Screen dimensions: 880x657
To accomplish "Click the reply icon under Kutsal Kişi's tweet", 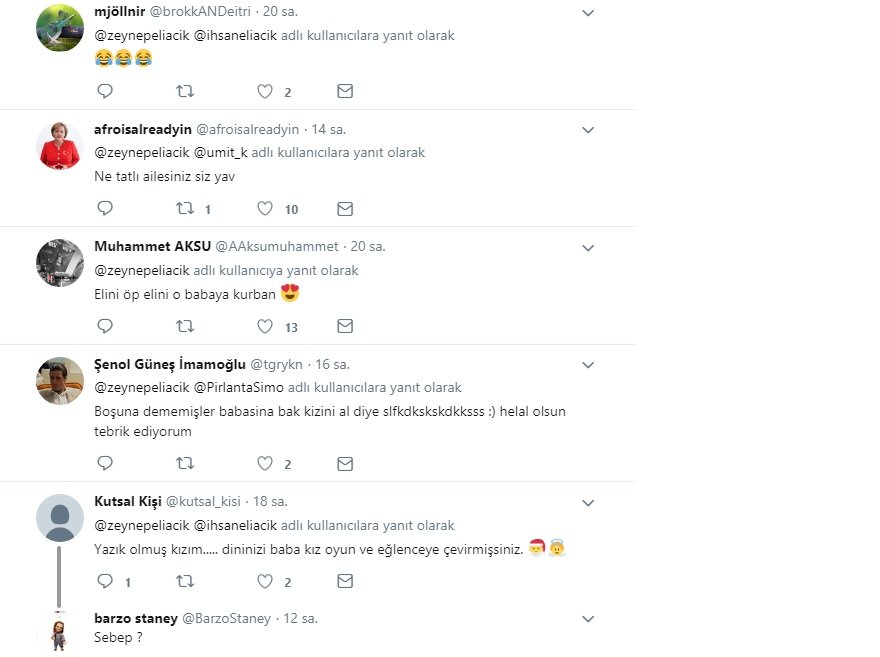I will 105,581.
